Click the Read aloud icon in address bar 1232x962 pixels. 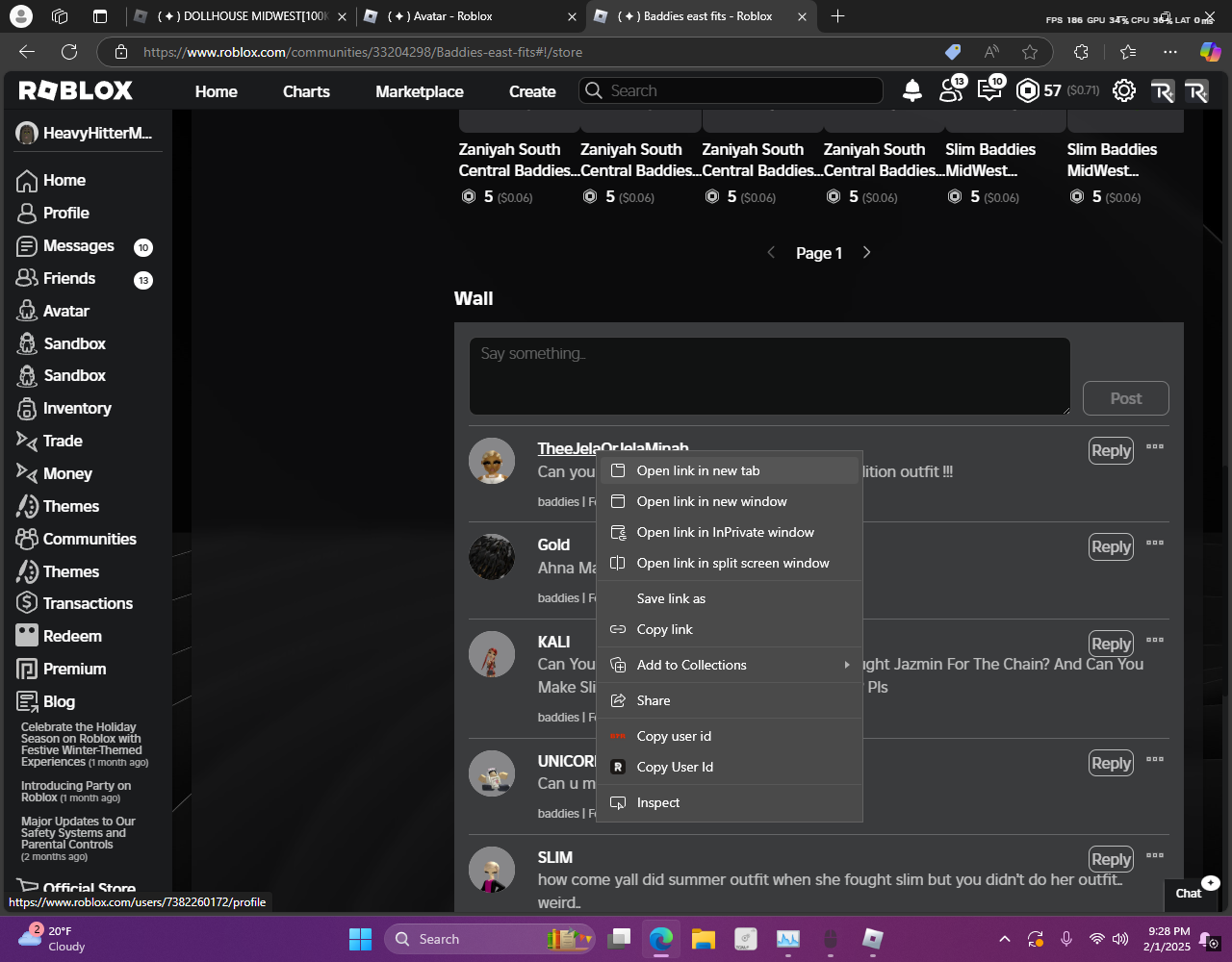(x=991, y=52)
